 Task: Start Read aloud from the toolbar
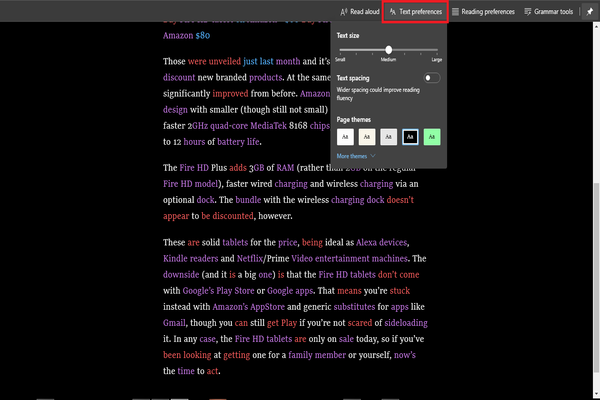(x=360, y=12)
